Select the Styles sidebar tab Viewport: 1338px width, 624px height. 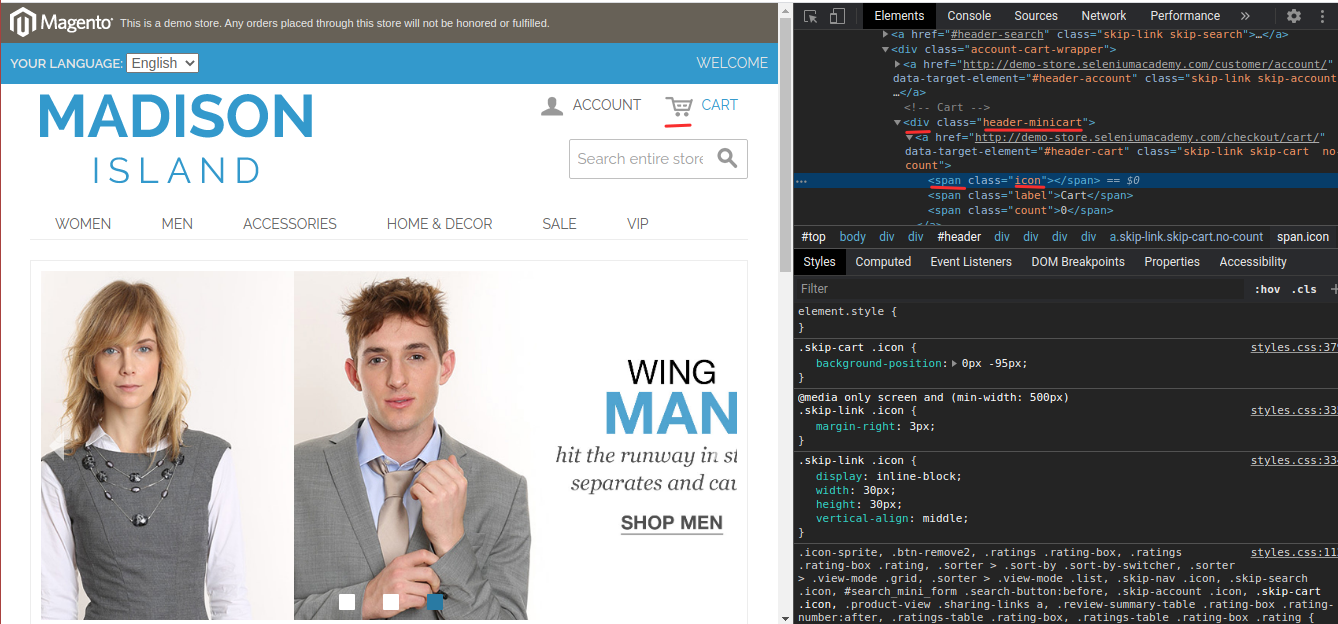819,262
